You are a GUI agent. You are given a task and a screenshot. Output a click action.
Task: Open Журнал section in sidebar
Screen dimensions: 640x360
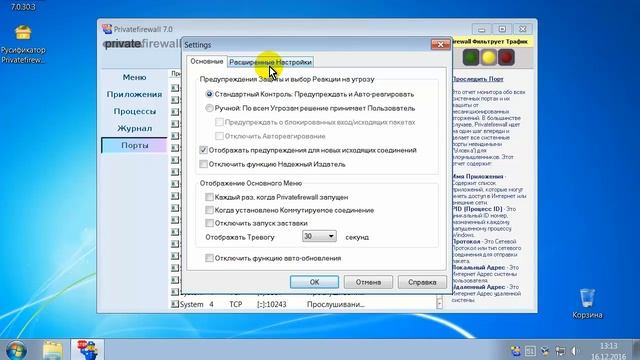[x=134, y=128]
